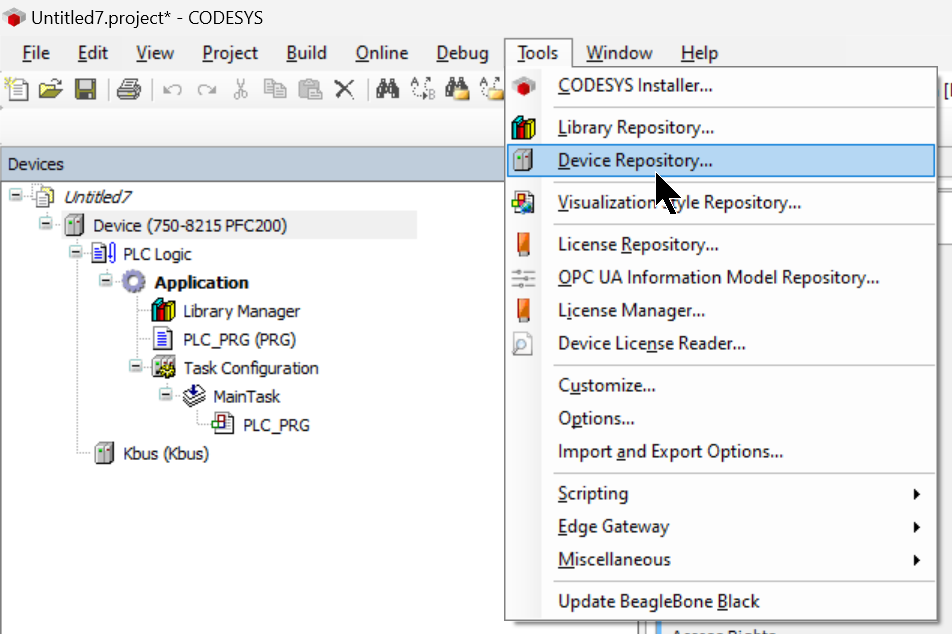Collapse the Application tree node
952x634 pixels.
tap(106, 281)
